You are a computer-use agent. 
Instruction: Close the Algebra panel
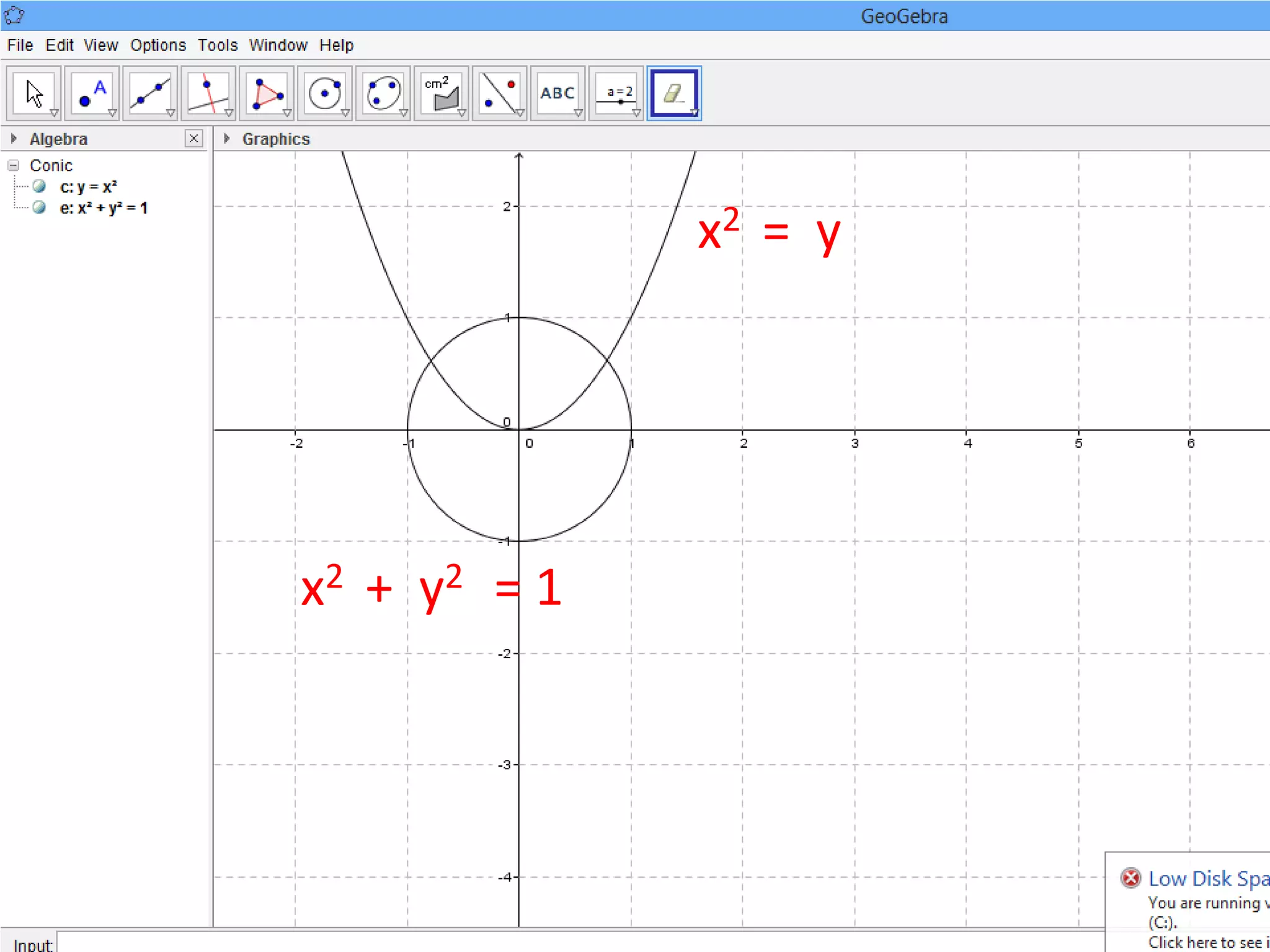pyautogui.click(x=193, y=138)
